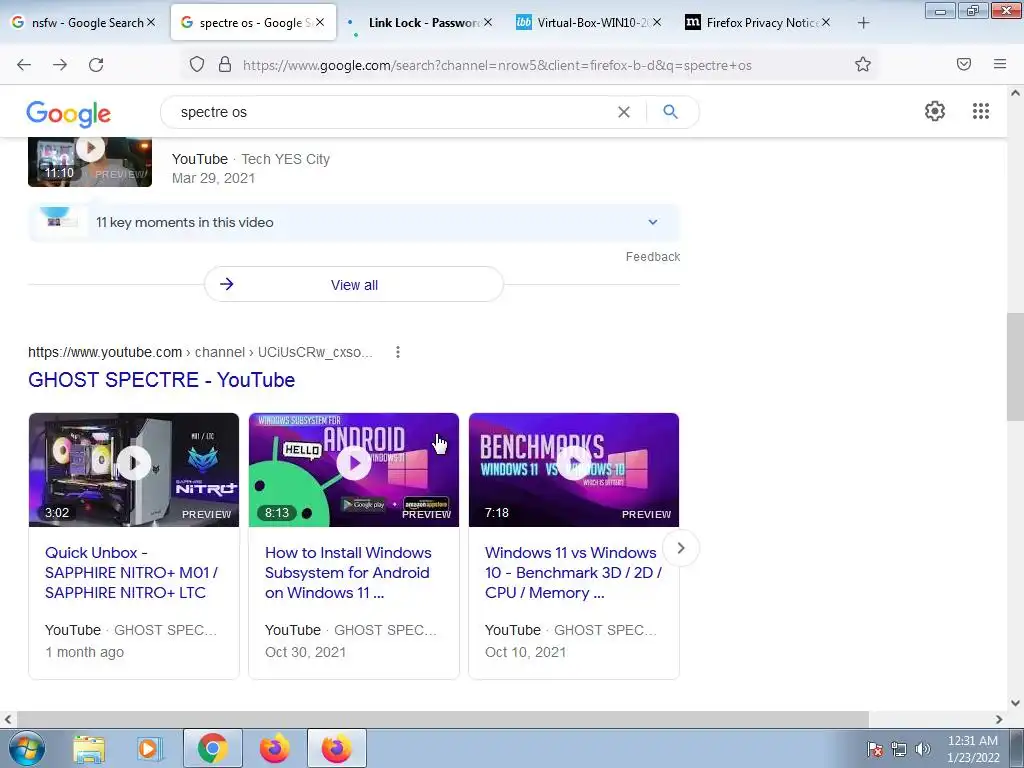Click the Oct 30, 2021 date text
Image resolution: width=1024 pixels, height=768 pixels.
click(x=306, y=652)
